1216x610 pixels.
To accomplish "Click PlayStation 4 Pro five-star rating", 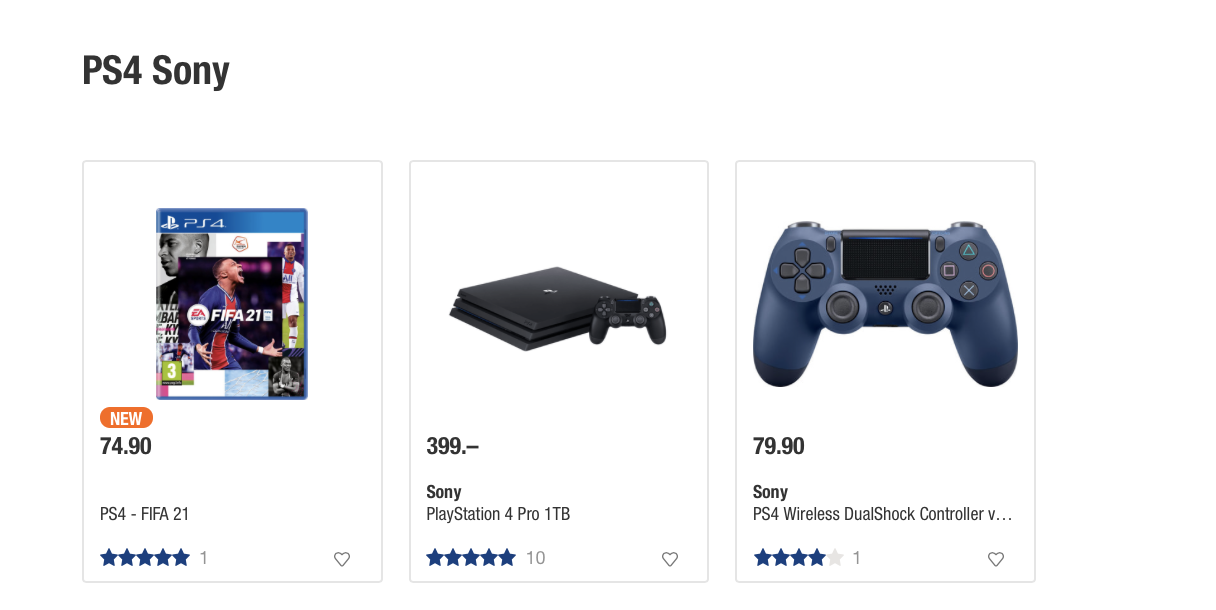I will pos(471,558).
